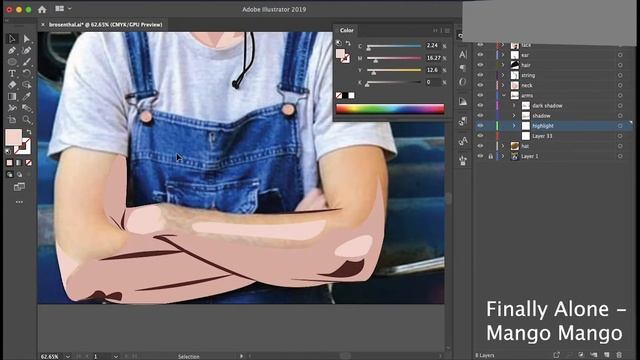The height and width of the screenshot is (360, 640).
Task: Select the Pen tool
Action: (x=12, y=50)
